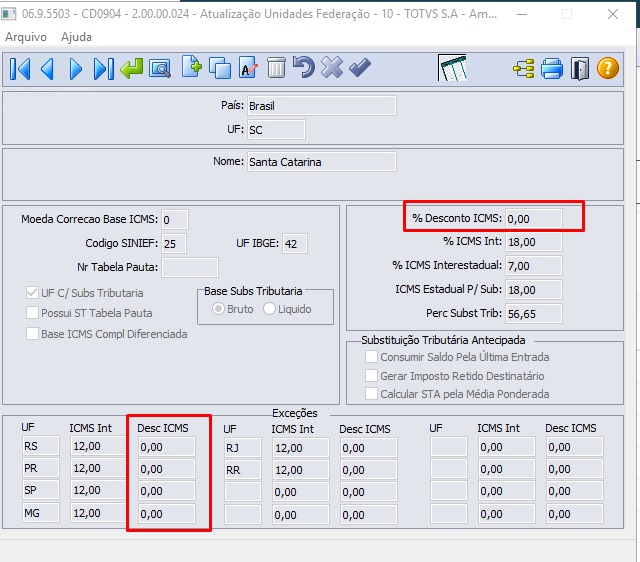Click Desc ICMS value for MG row
640x562 pixels.
click(x=167, y=513)
